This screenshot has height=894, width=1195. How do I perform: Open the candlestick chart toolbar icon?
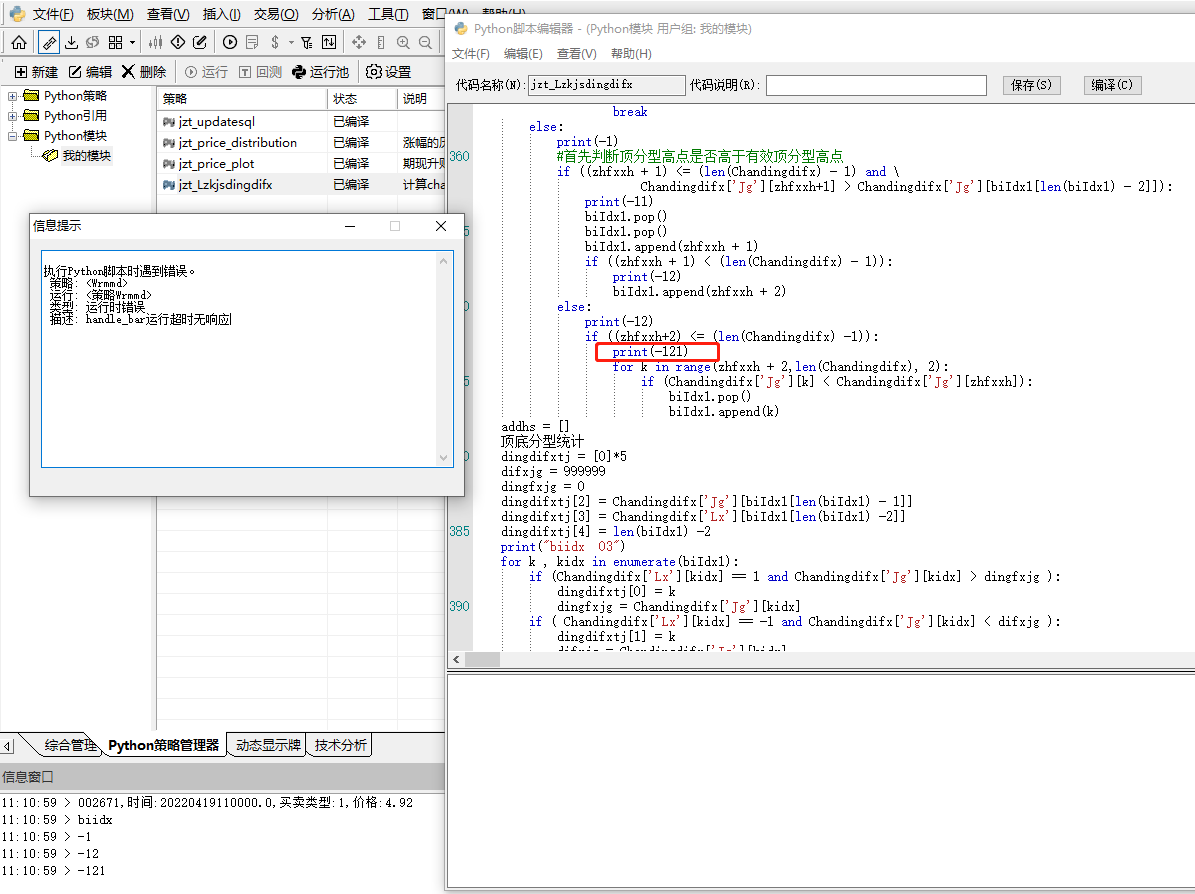pyautogui.click(x=155, y=42)
